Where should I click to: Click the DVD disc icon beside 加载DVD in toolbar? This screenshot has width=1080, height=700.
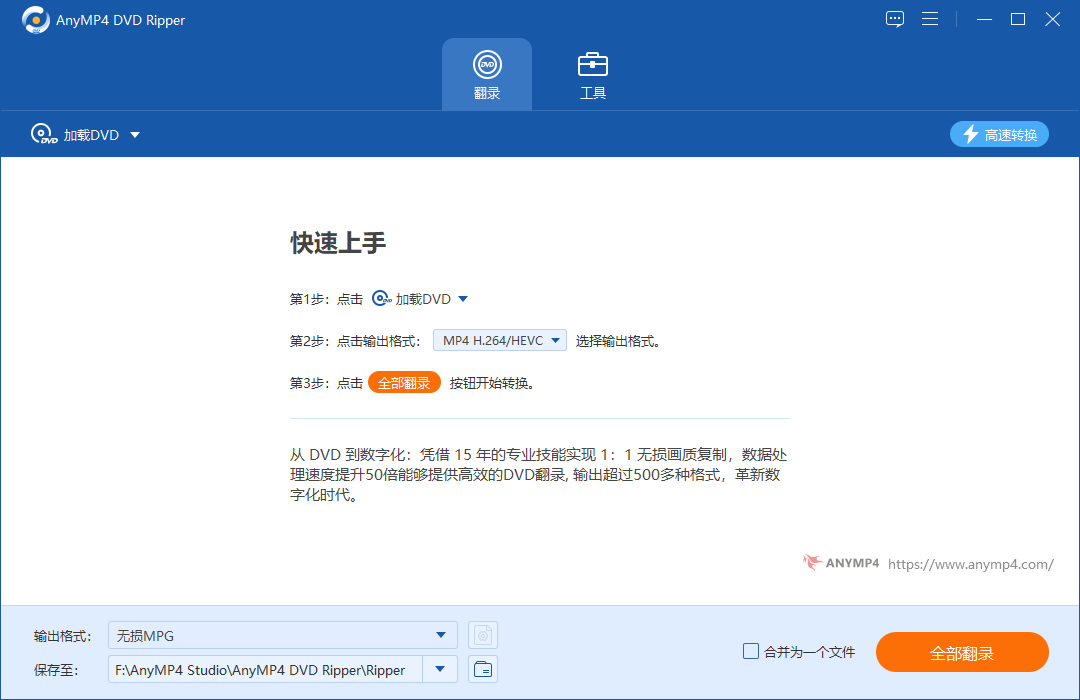point(44,135)
